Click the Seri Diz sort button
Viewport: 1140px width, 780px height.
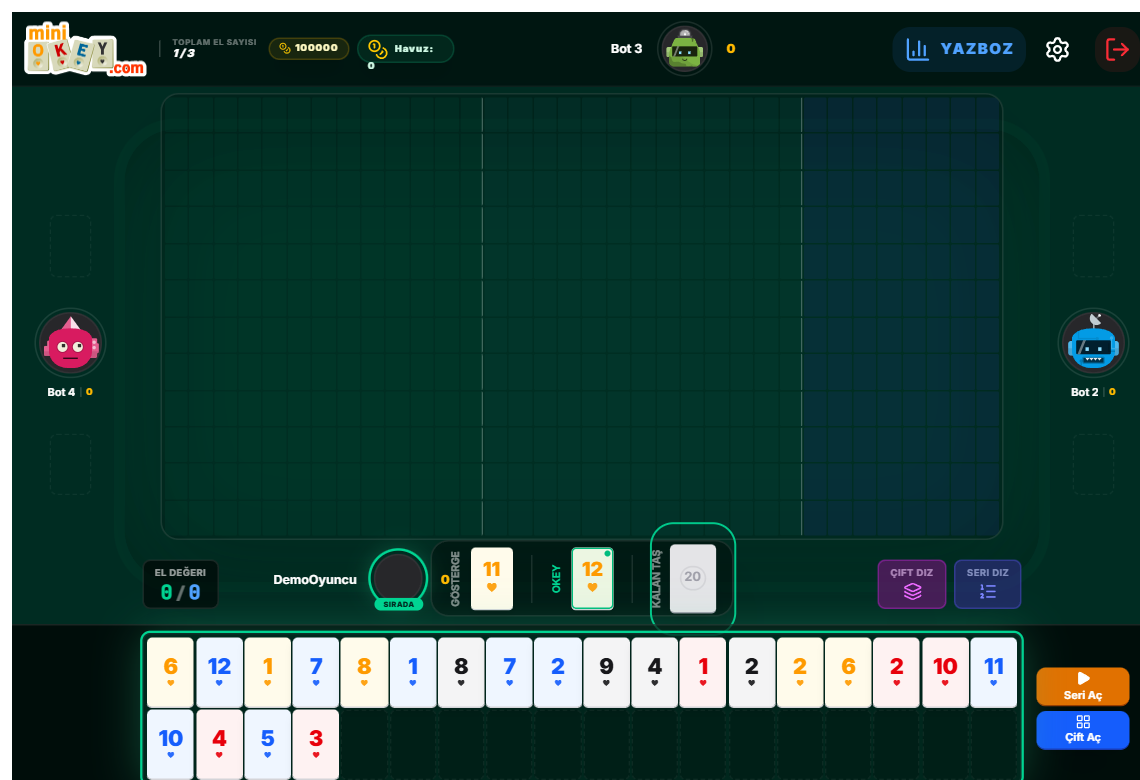pyautogui.click(x=987, y=584)
